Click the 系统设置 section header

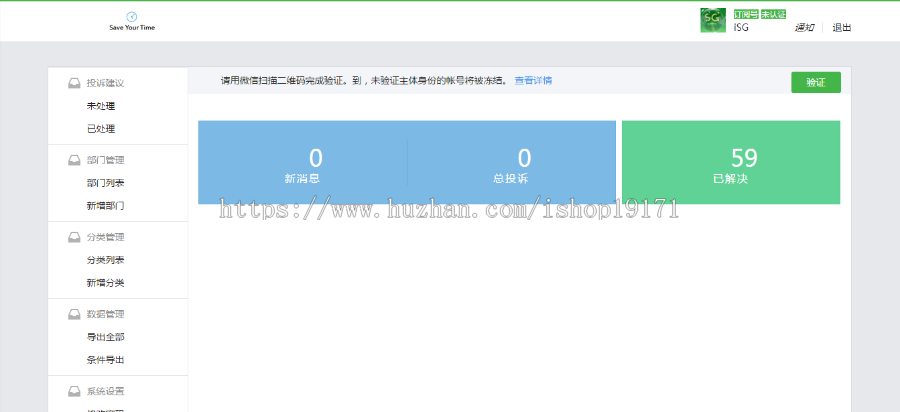(106, 391)
